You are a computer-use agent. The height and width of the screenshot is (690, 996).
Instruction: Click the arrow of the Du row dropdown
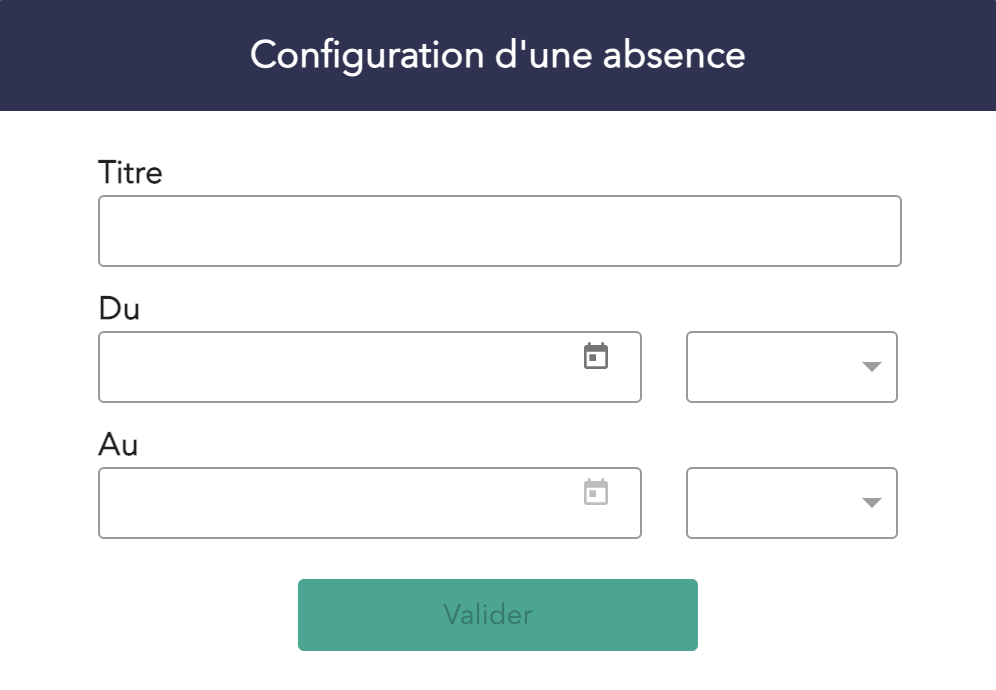point(871,367)
